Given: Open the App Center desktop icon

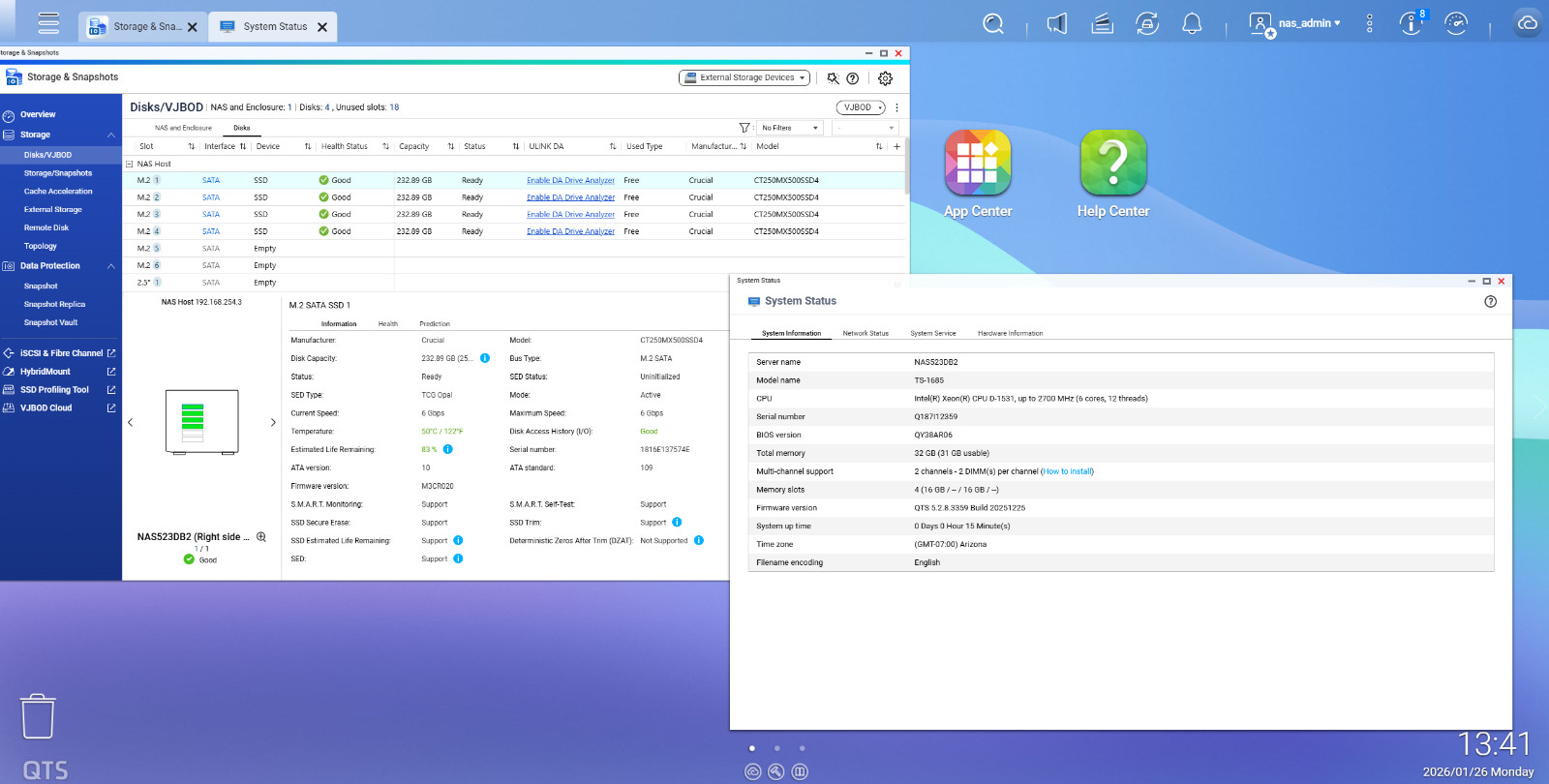Looking at the screenshot, I should pyautogui.click(x=978, y=163).
